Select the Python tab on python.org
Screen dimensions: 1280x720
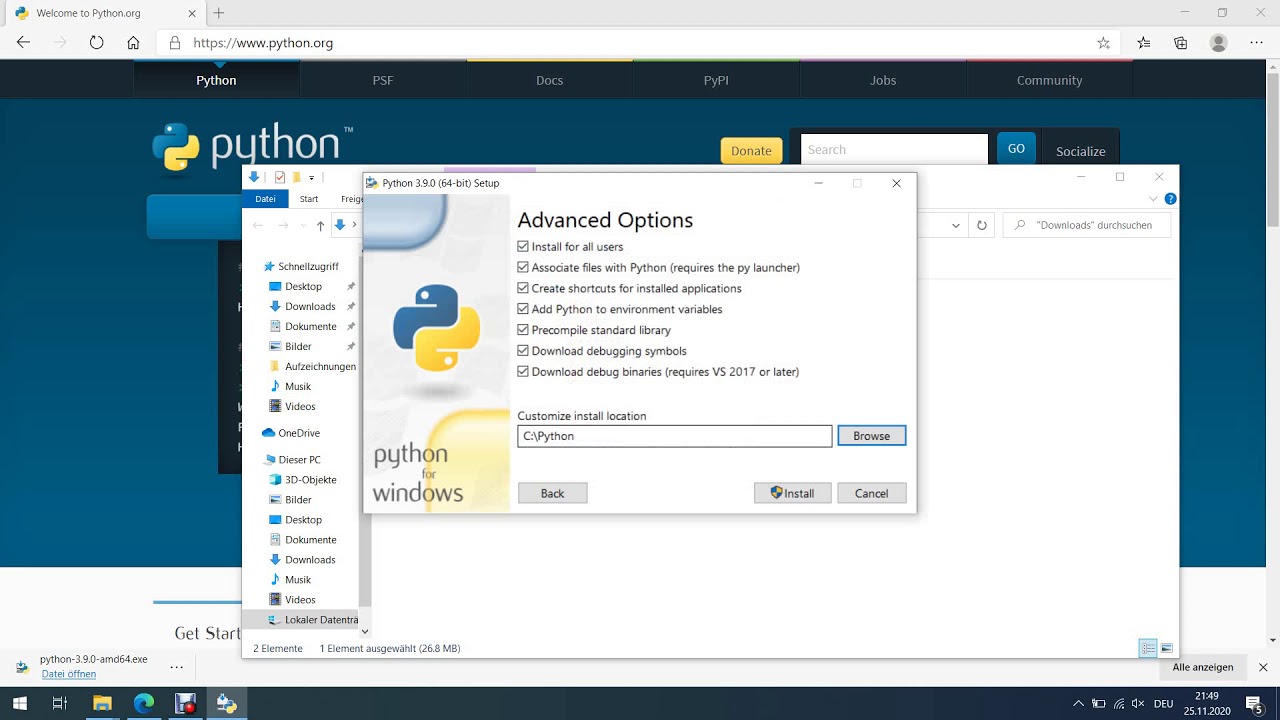tap(216, 80)
